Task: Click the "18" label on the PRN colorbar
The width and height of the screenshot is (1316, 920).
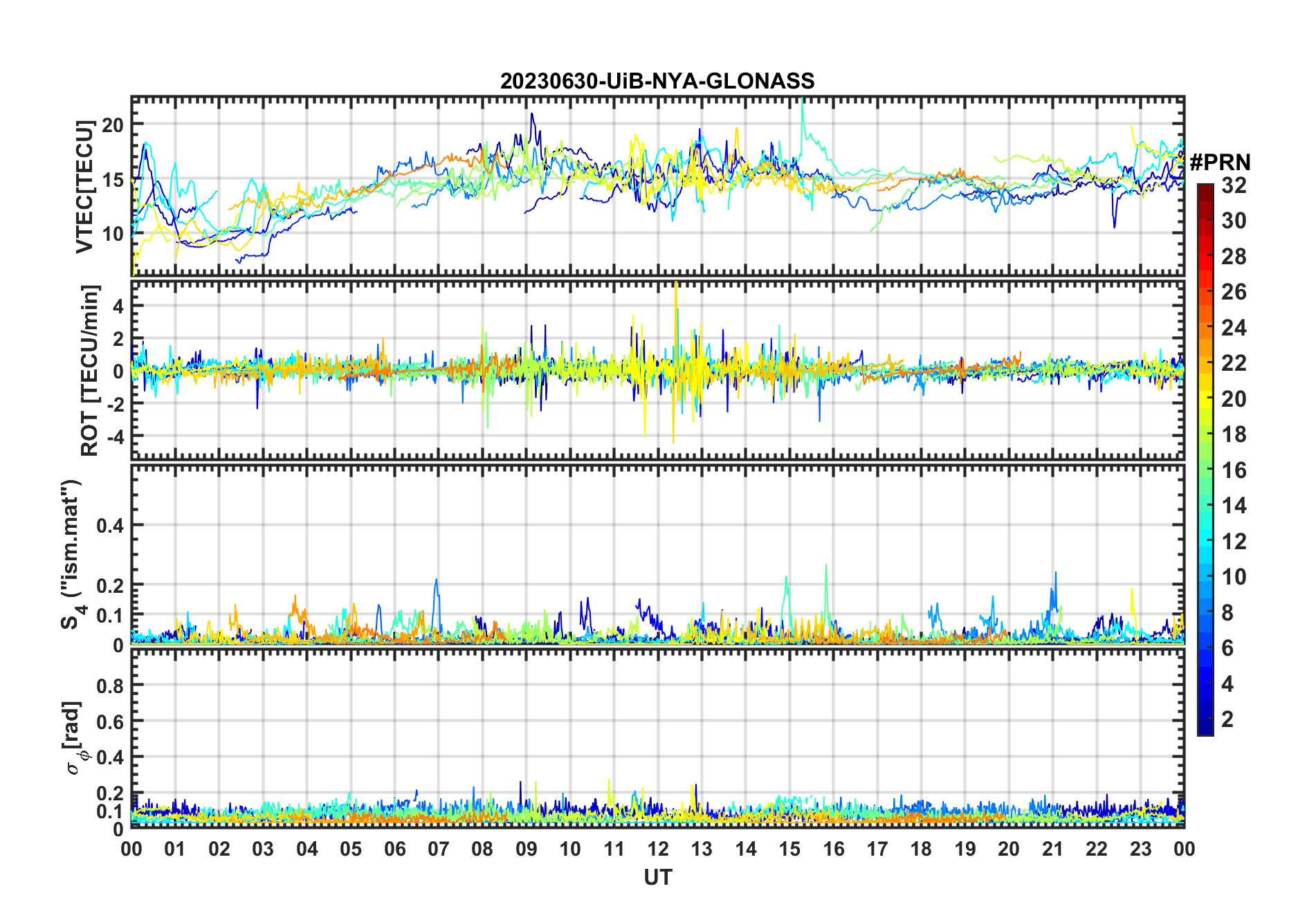Action: [x=1234, y=434]
